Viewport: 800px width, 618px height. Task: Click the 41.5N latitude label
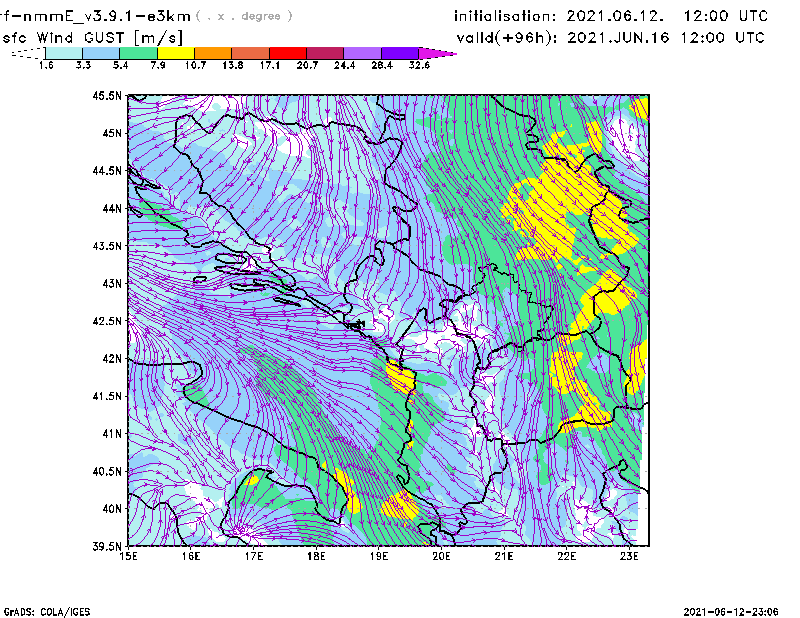pos(108,396)
